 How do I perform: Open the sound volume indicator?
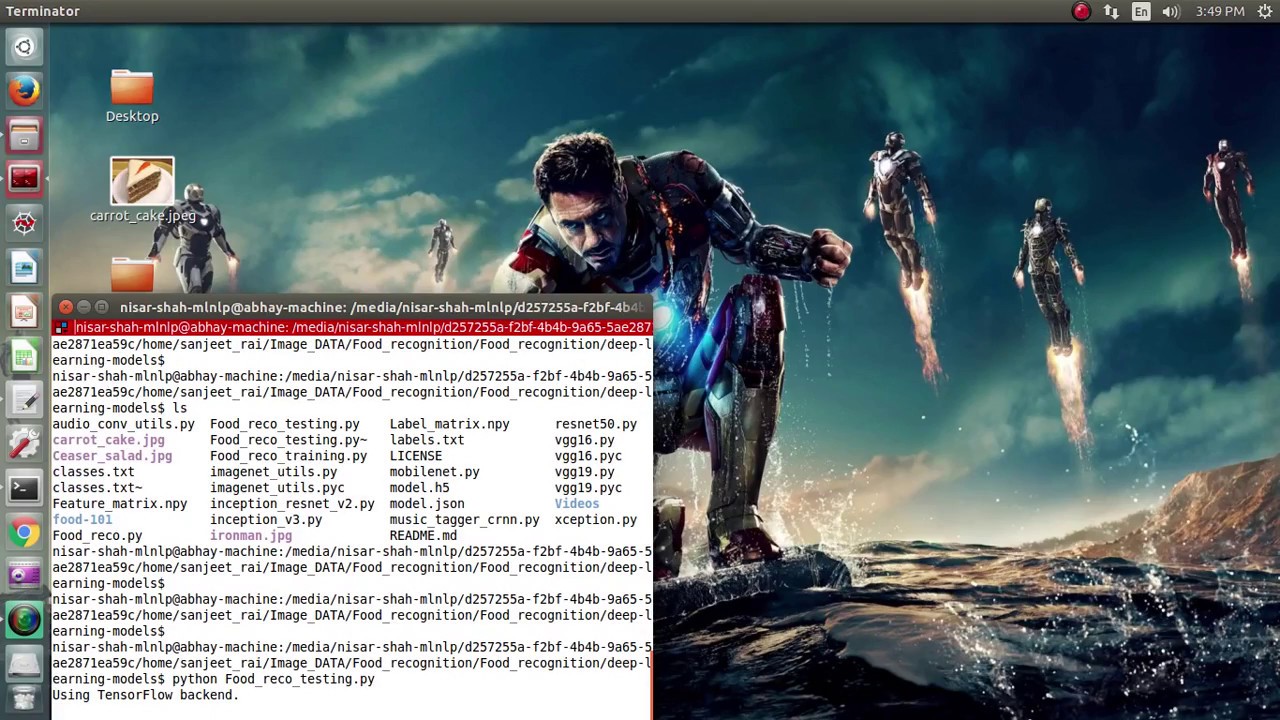pos(1171,12)
